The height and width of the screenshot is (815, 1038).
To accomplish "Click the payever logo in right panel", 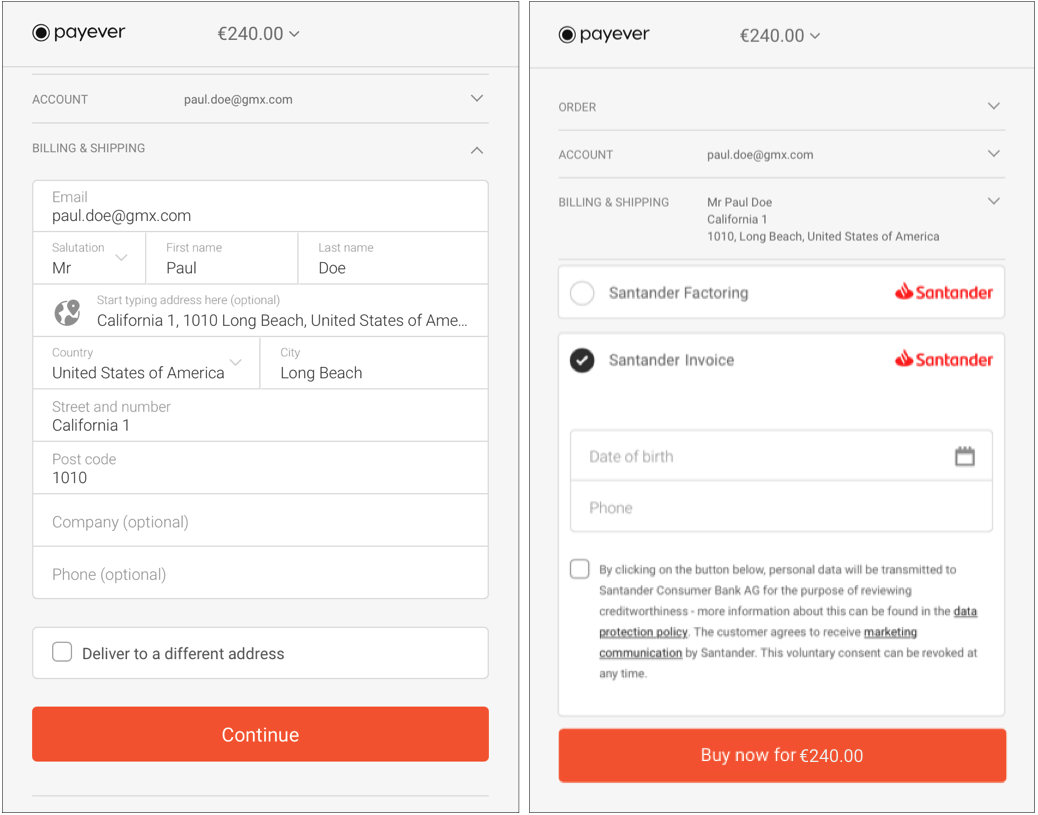I will 604,34.
